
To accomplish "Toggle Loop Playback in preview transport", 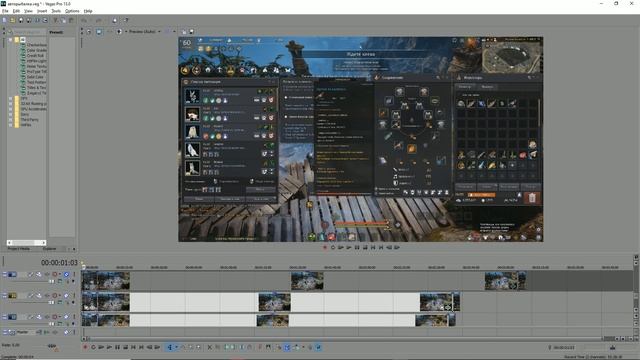I will [x=333, y=247].
